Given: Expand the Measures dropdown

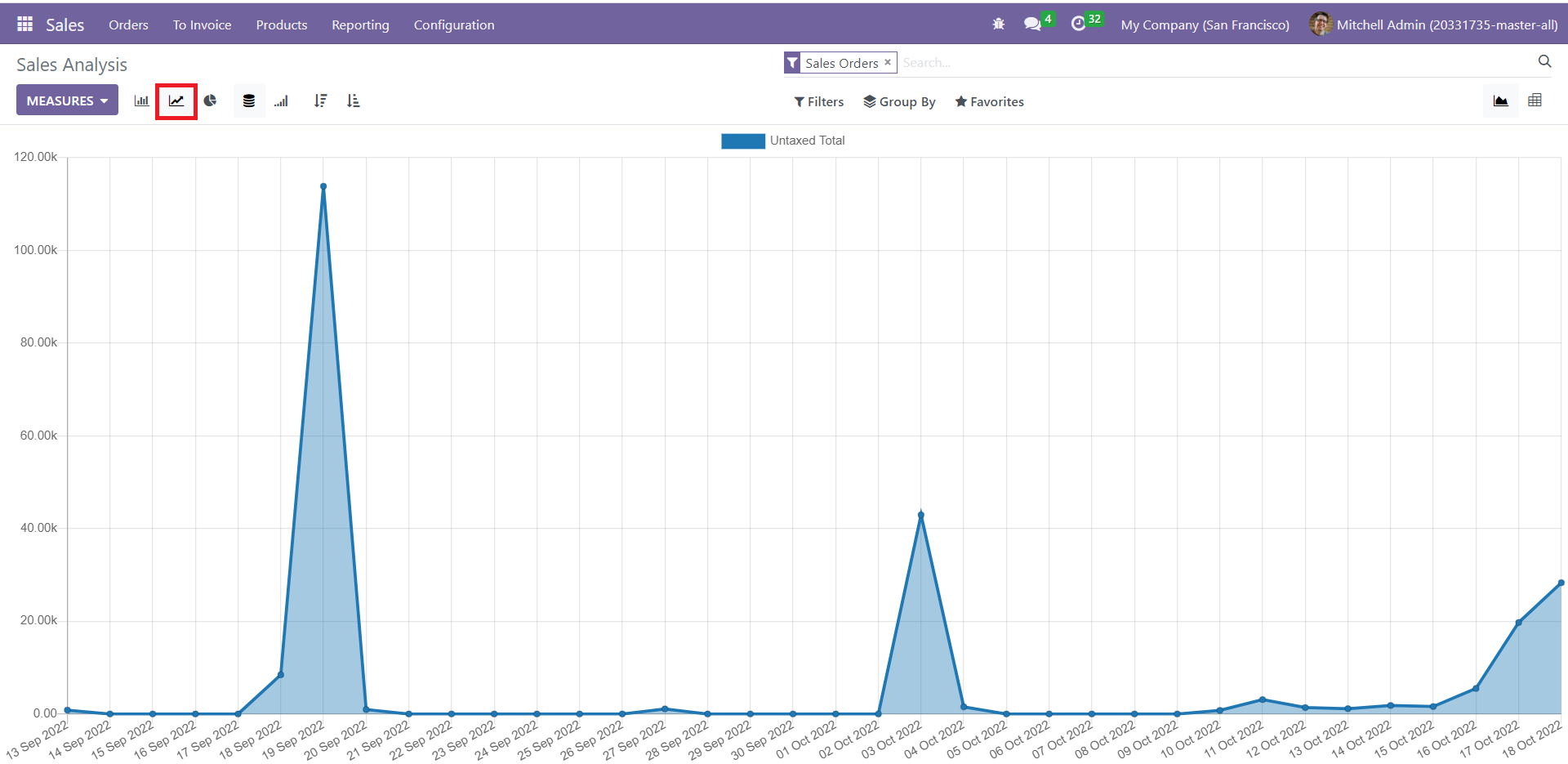Looking at the screenshot, I should [67, 101].
